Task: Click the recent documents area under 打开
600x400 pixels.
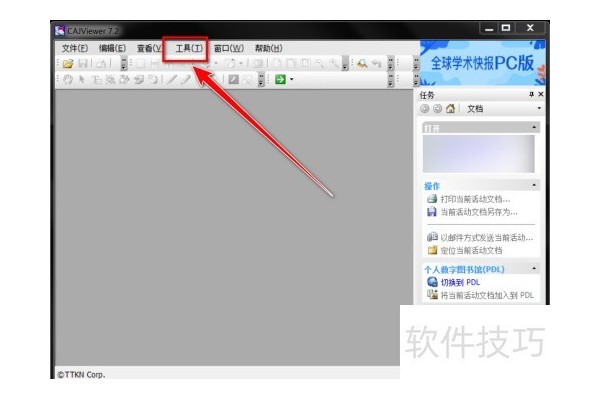Action: (478, 153)
